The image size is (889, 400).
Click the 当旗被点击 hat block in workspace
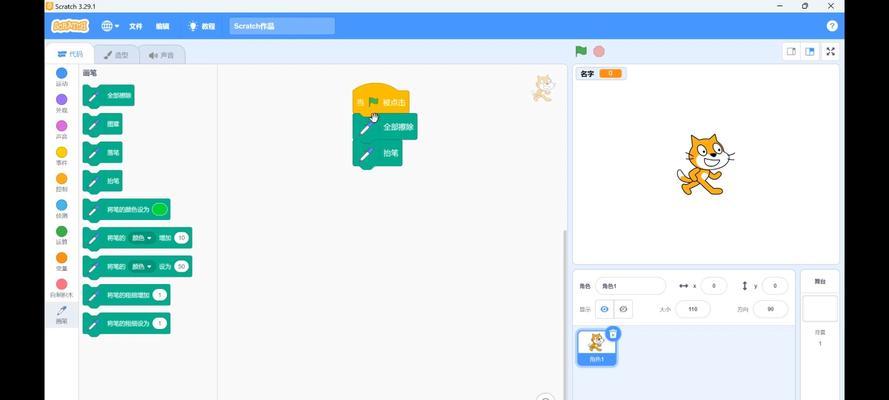pyautogui.click(x=381, y=99)
